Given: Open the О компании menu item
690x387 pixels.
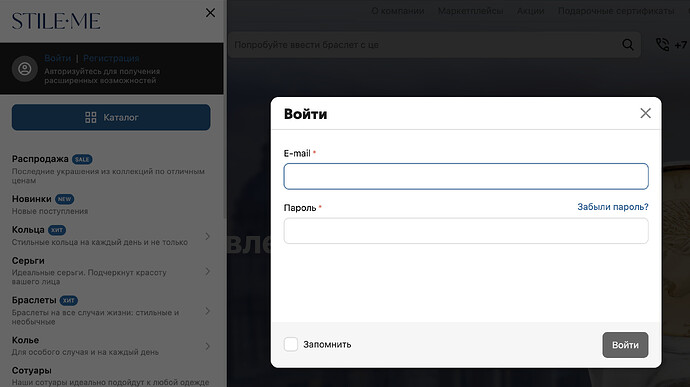Looking at the screenshot, I should click(x=398, y=11).
